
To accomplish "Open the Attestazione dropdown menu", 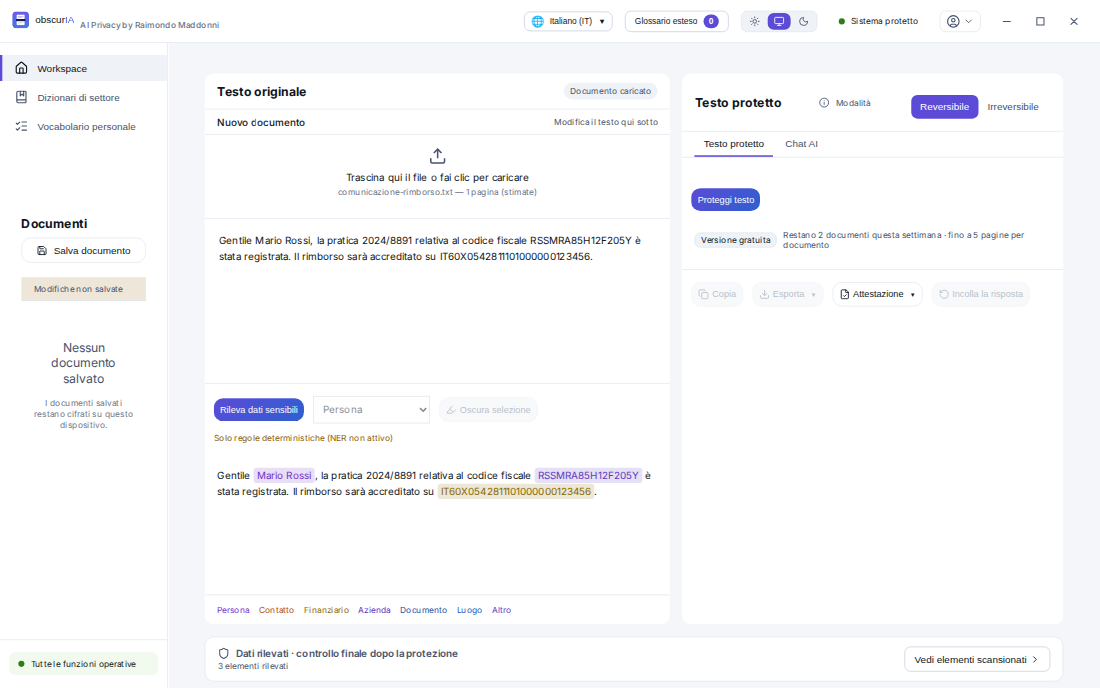I will (877, 295).
